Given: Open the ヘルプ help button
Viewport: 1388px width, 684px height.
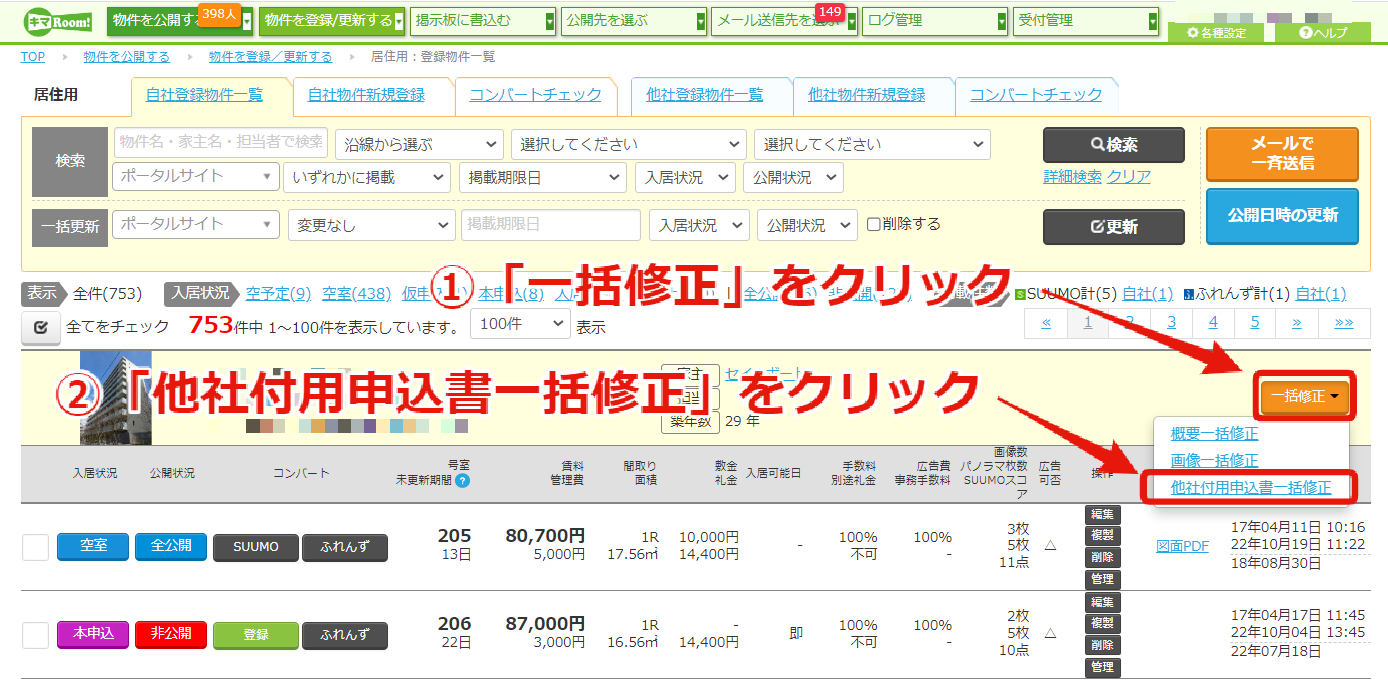Looking at the screenshot, I should click(1322, 33).
